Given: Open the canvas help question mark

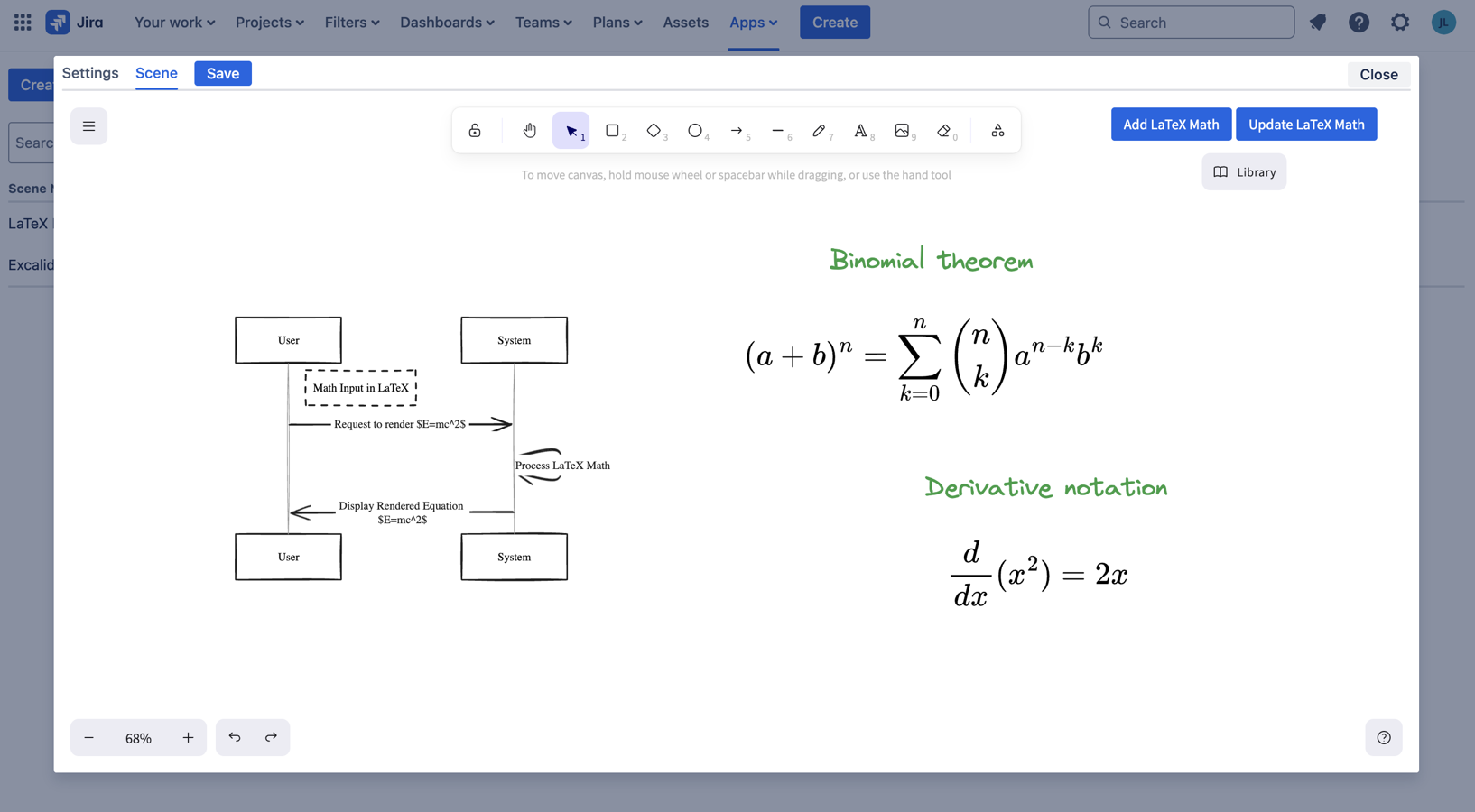Looking at the screenshot, I should tap(1384, 738).
